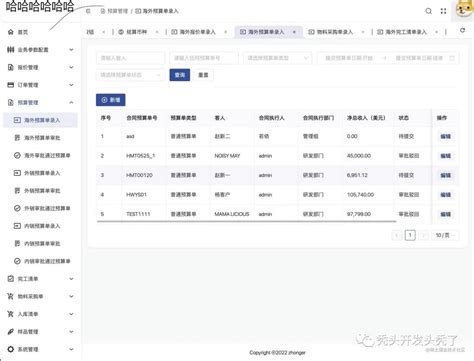Click the 预算管理 document icon in sidebar
Screen dimensions: 474x361
[11, 102]
